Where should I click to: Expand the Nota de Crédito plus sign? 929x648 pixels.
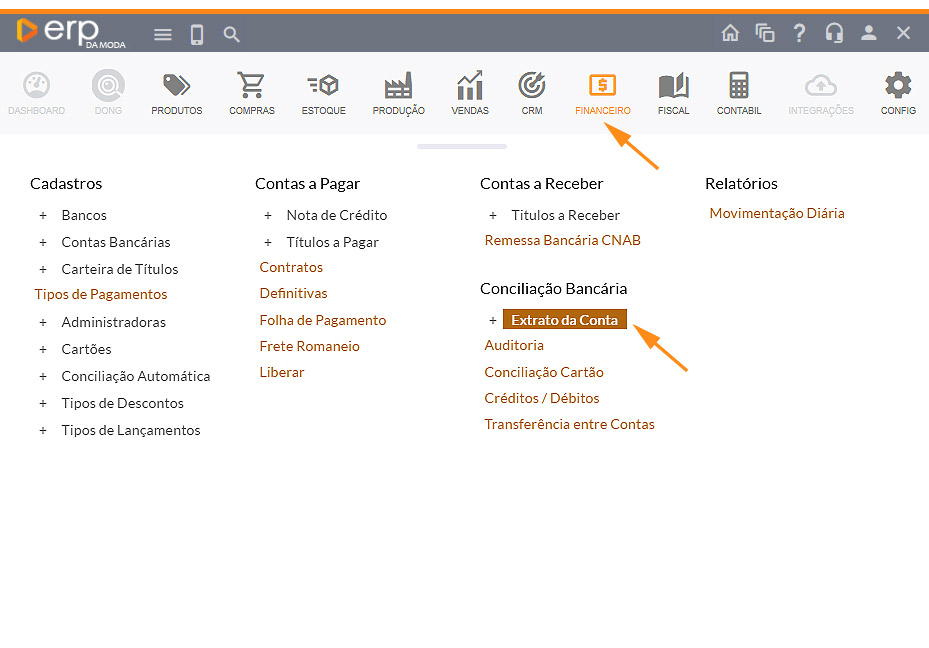(x=268, y=215)
